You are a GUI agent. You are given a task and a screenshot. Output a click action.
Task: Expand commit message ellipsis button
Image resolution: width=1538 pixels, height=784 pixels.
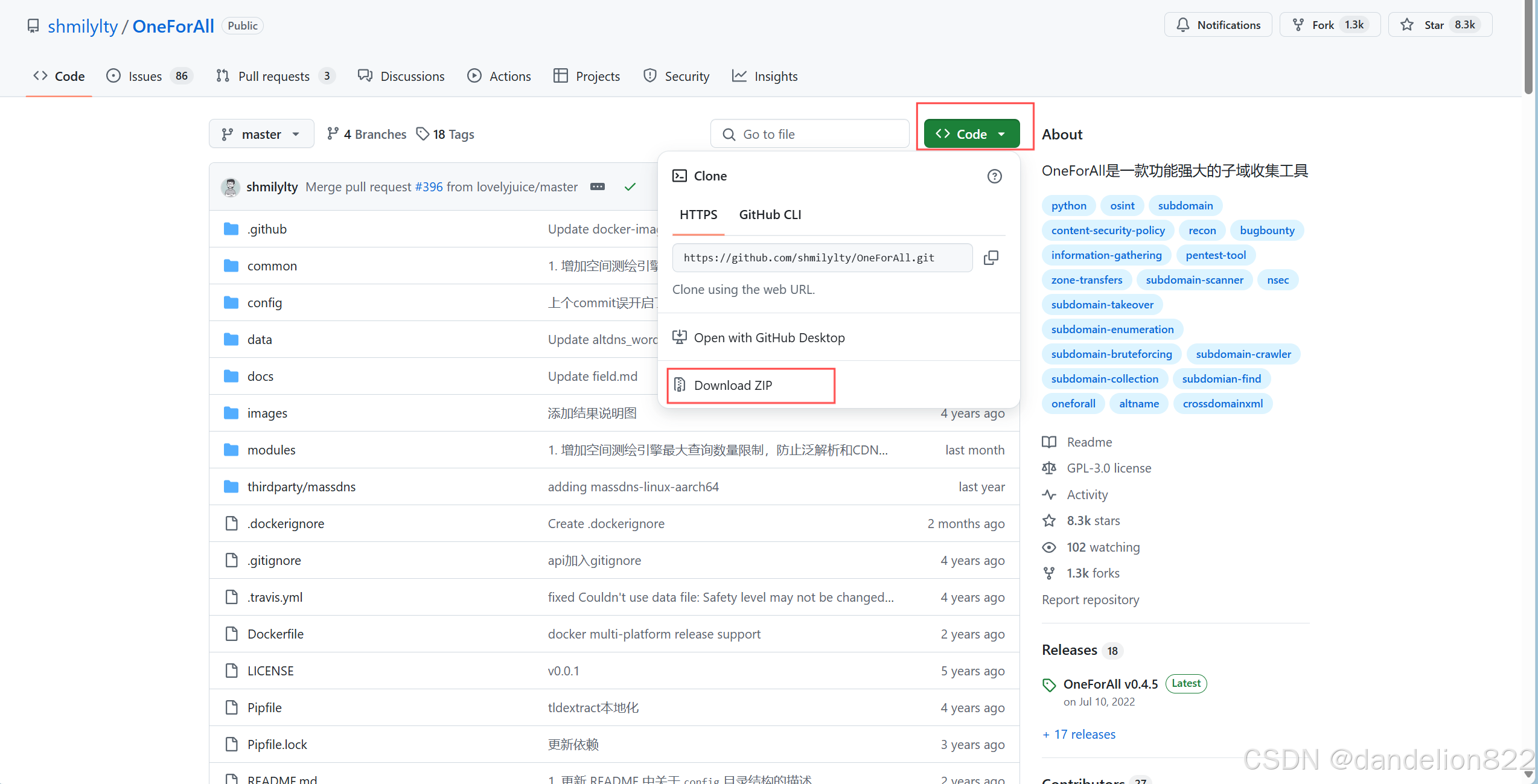pos(597,187)
